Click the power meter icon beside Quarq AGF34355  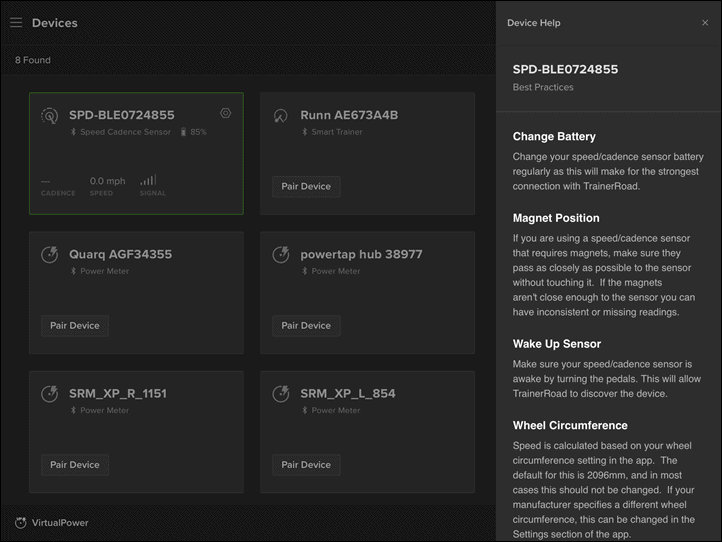pyautogui.click(x=50, y=255)
